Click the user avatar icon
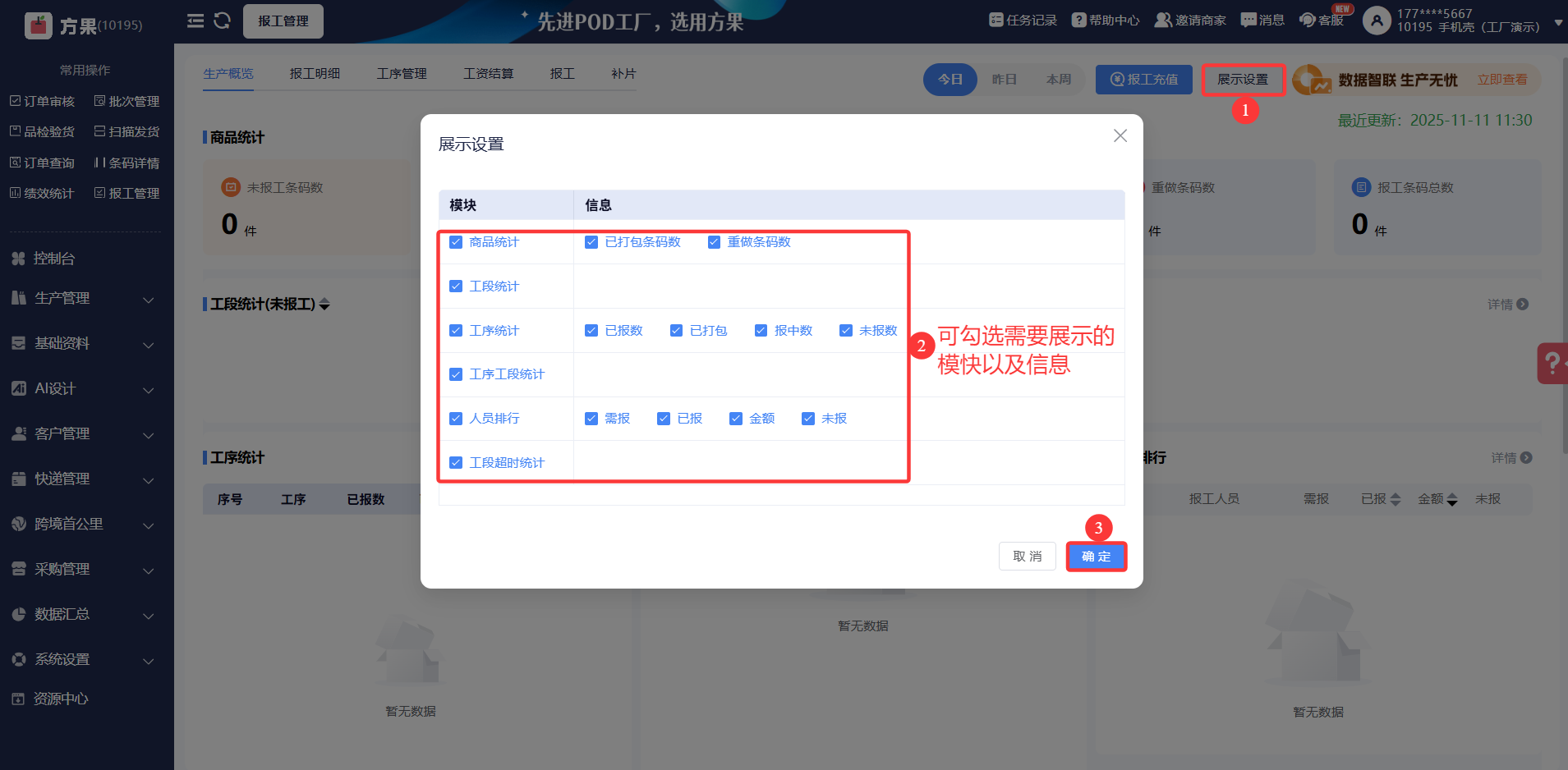1568x770 pixels. (1377, 21)
